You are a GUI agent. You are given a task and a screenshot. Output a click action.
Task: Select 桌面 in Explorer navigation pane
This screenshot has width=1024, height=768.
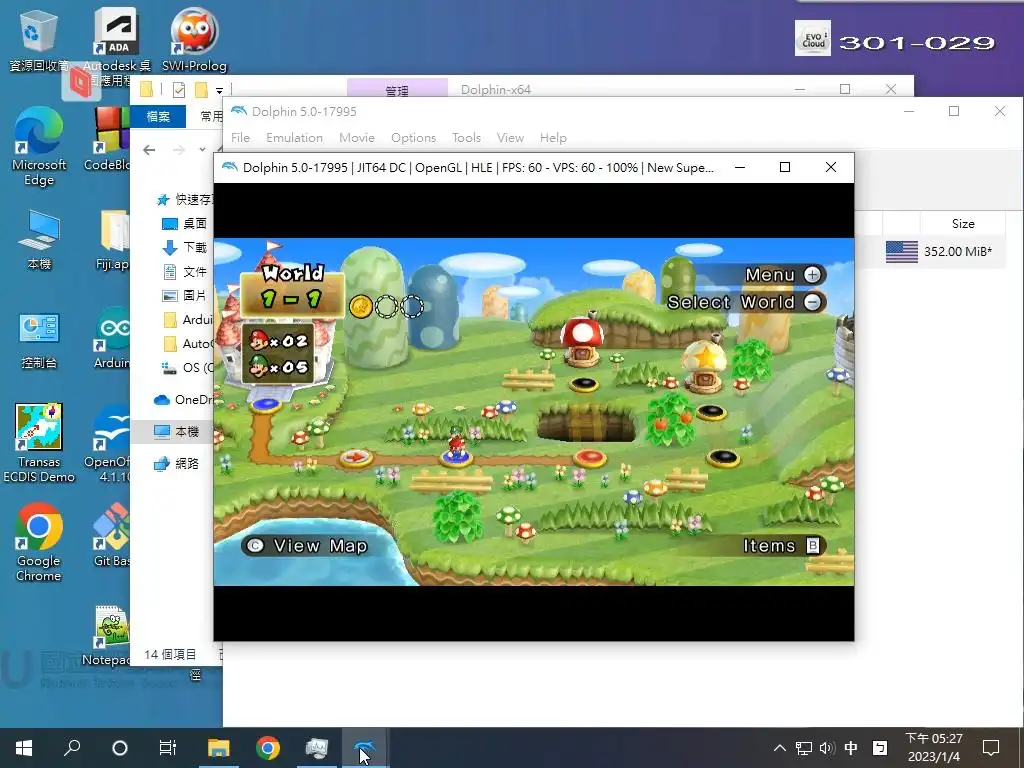(184, 223)
